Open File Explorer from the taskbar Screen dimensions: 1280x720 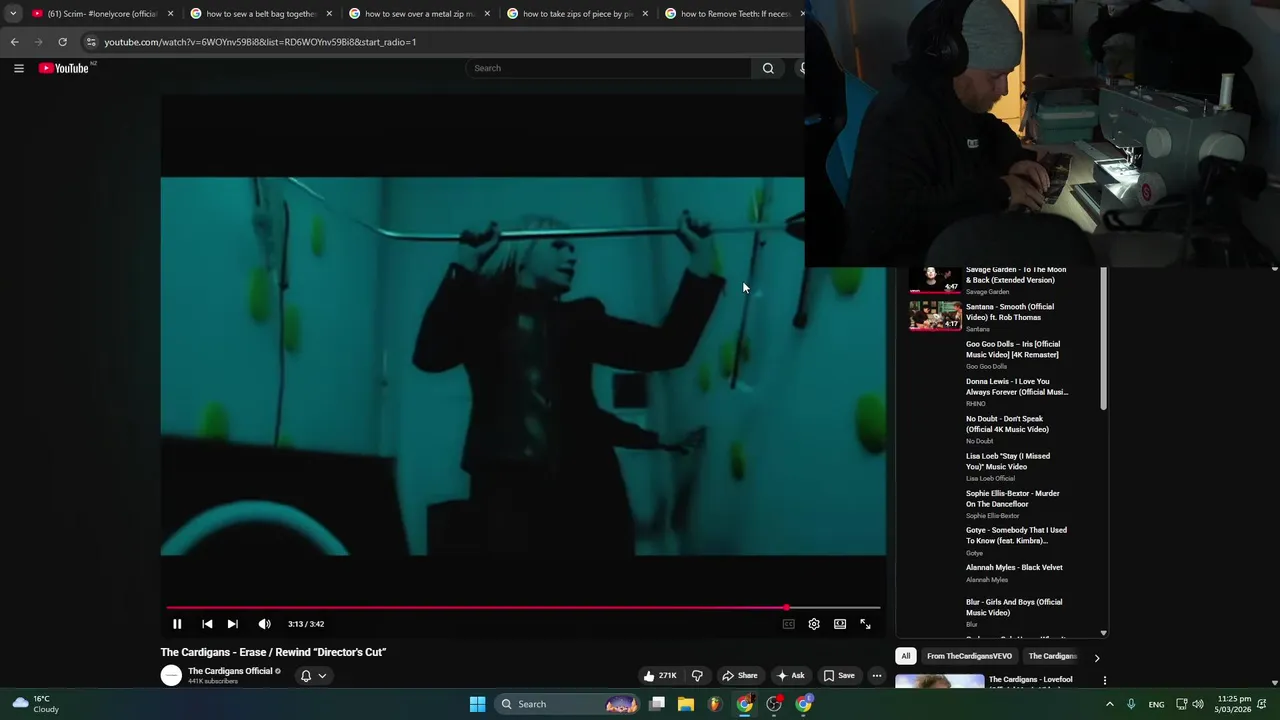click(686, 704)
